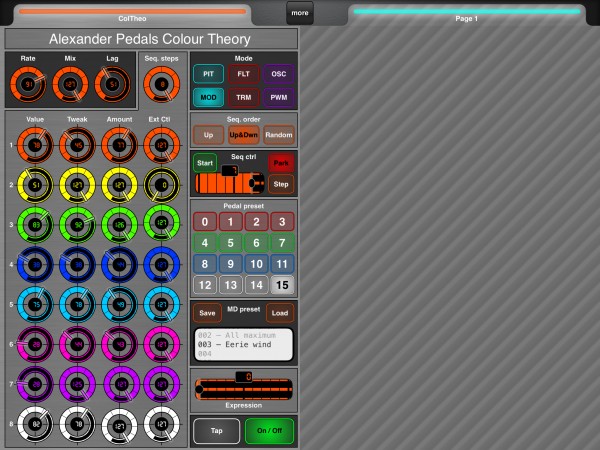This screenshot has width=600, height=450.
Task: Click the white Value knob in row 8
Action: (x=35, y=424)
